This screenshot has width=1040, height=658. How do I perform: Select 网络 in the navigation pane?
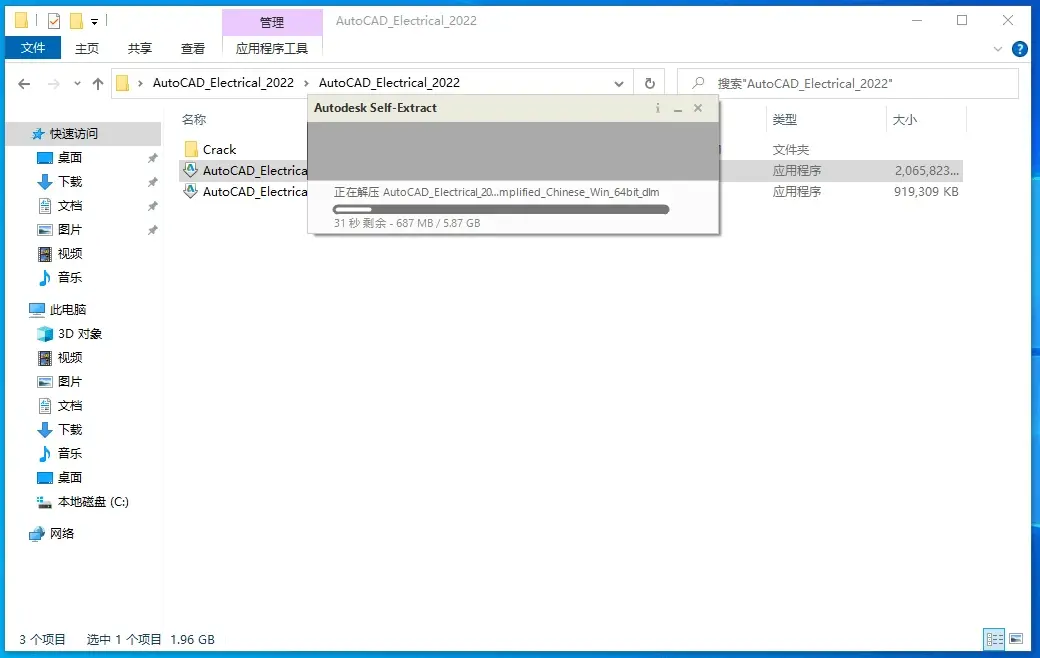pyautogui.click(x=62, y=533)
